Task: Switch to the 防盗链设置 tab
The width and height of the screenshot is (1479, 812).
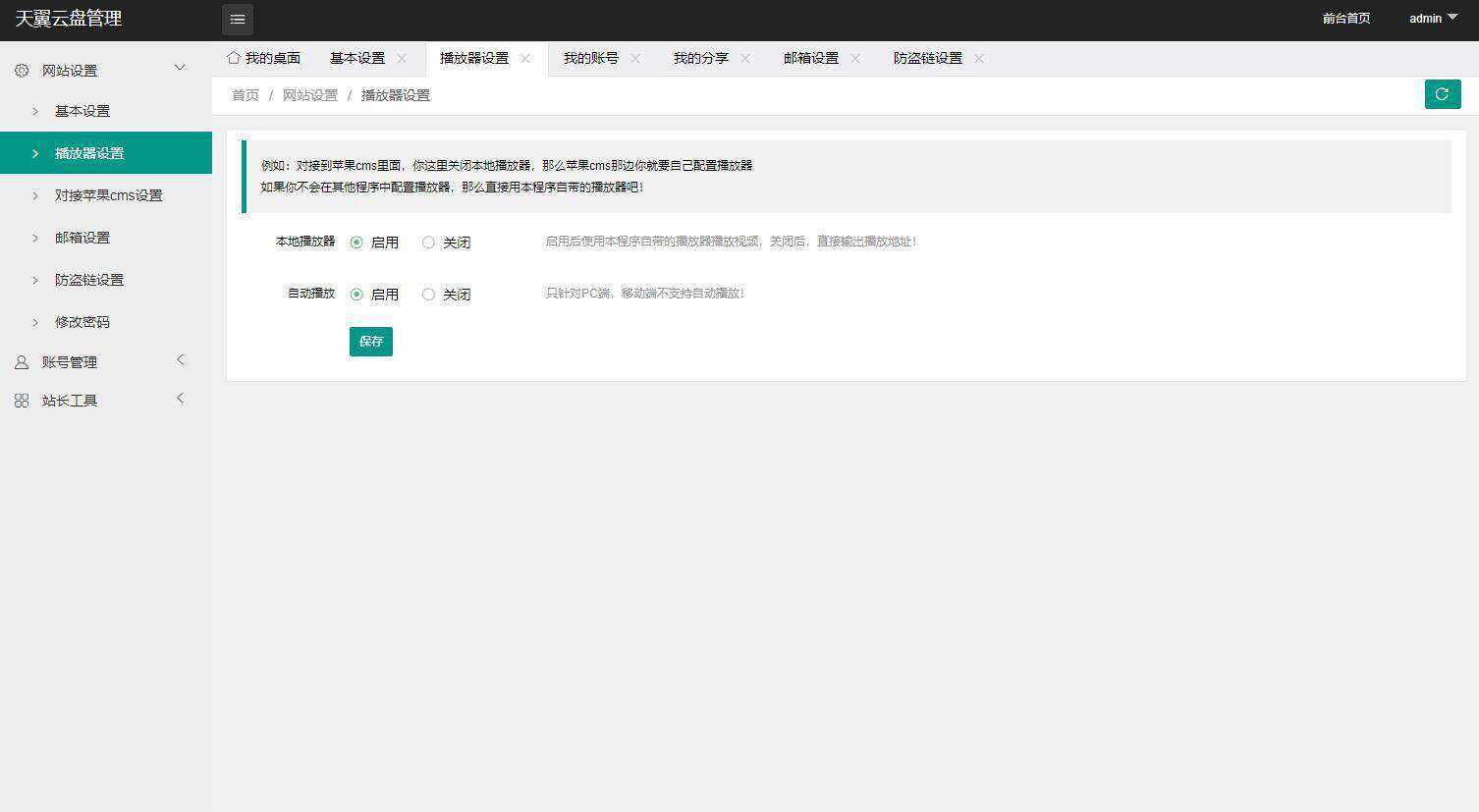Action: click(927, 58)
